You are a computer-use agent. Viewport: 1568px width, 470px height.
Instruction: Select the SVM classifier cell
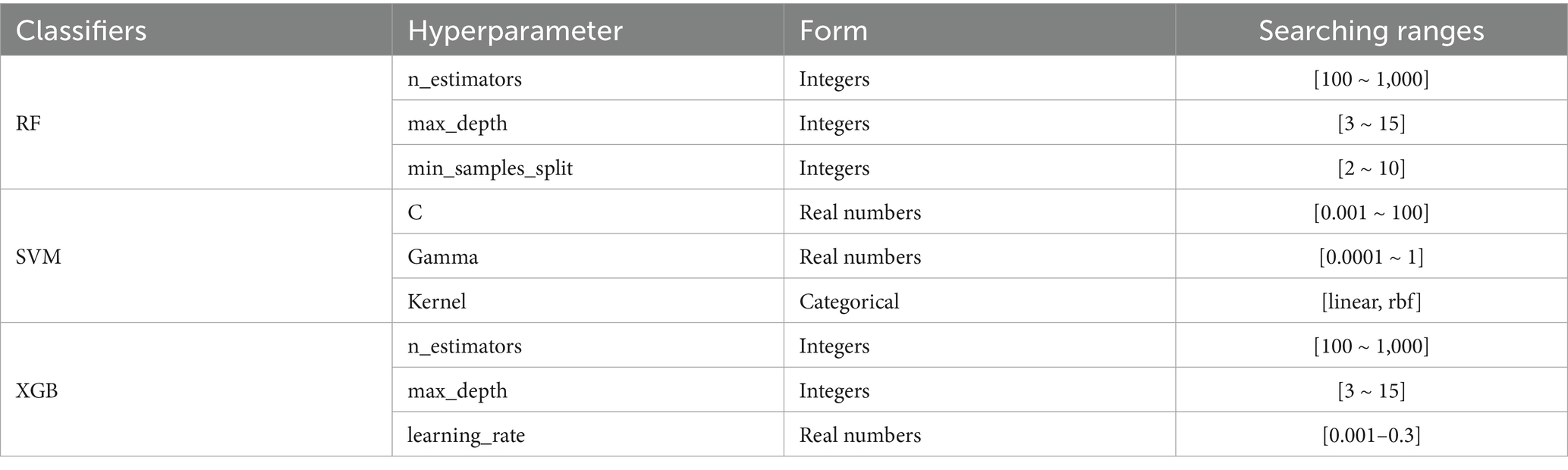[39, 257]
